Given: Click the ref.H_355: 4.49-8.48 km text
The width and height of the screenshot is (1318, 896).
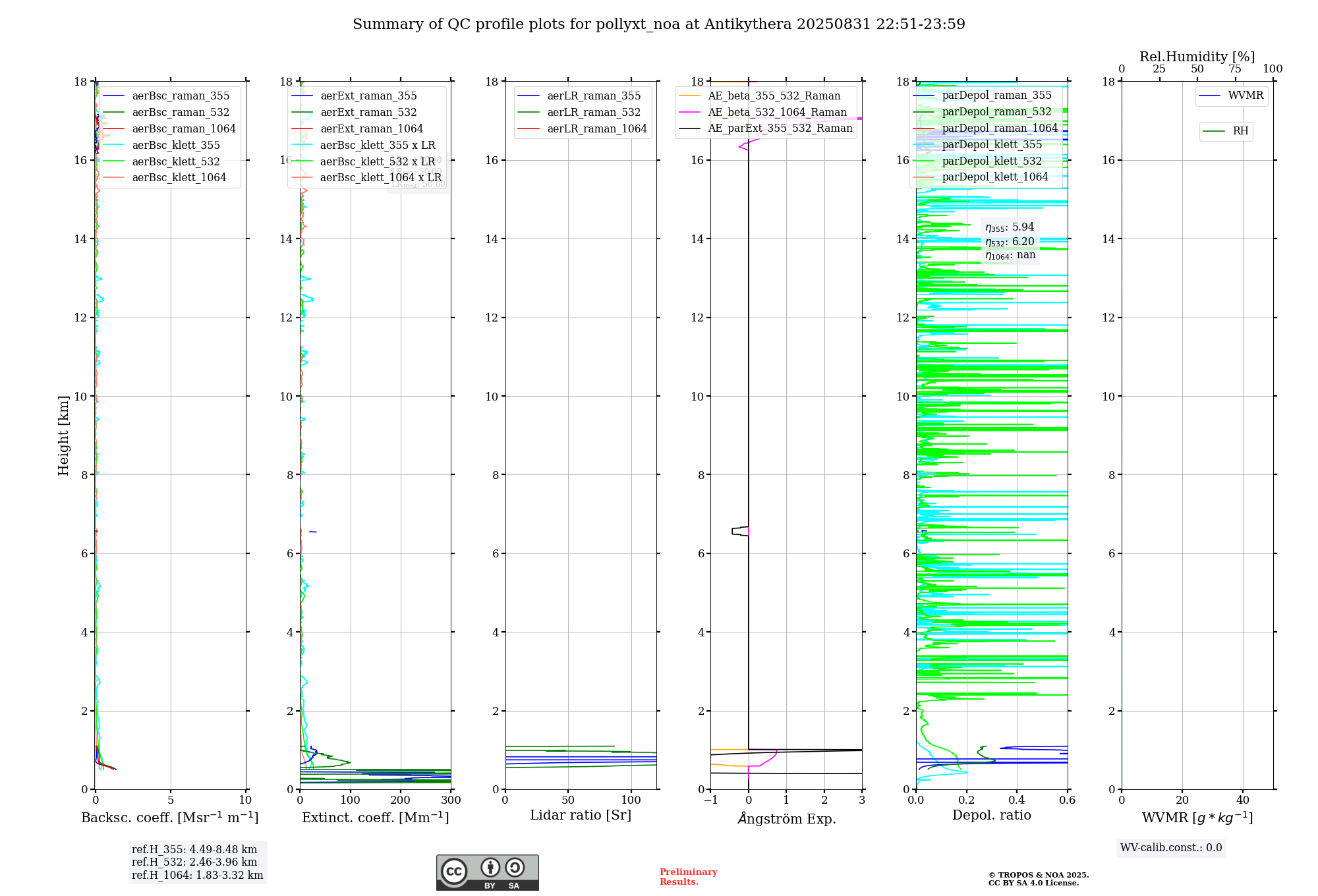Looking at the screenshot, I should 194,850.
